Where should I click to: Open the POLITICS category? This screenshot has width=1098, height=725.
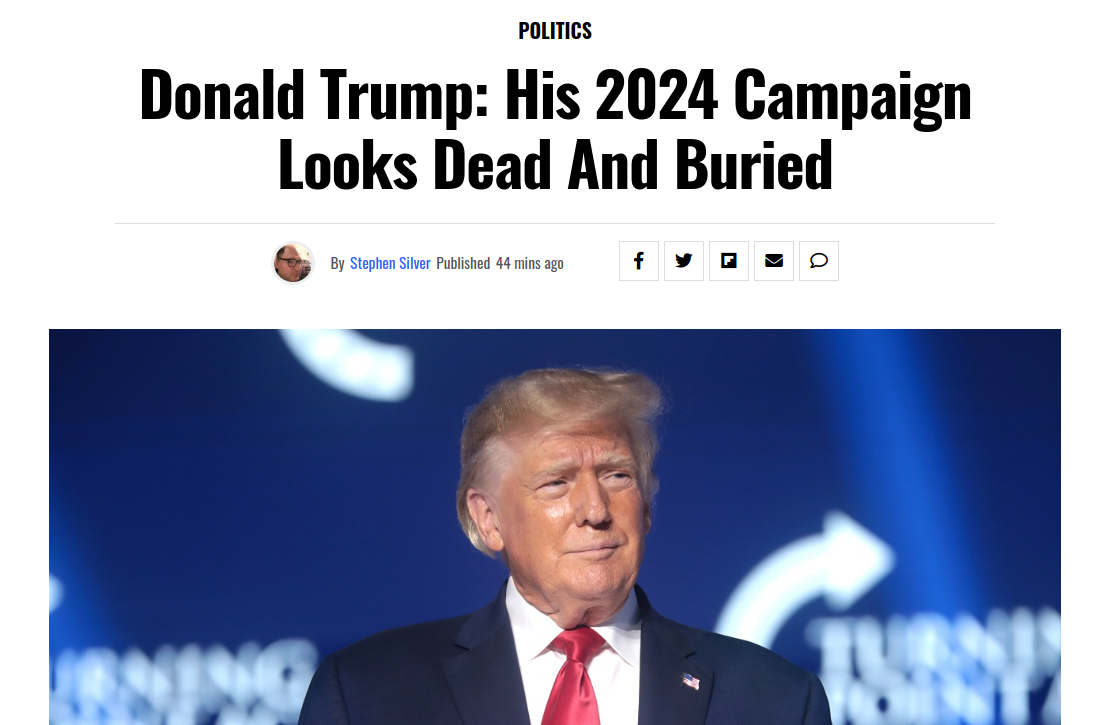click(x=555, y=31)
